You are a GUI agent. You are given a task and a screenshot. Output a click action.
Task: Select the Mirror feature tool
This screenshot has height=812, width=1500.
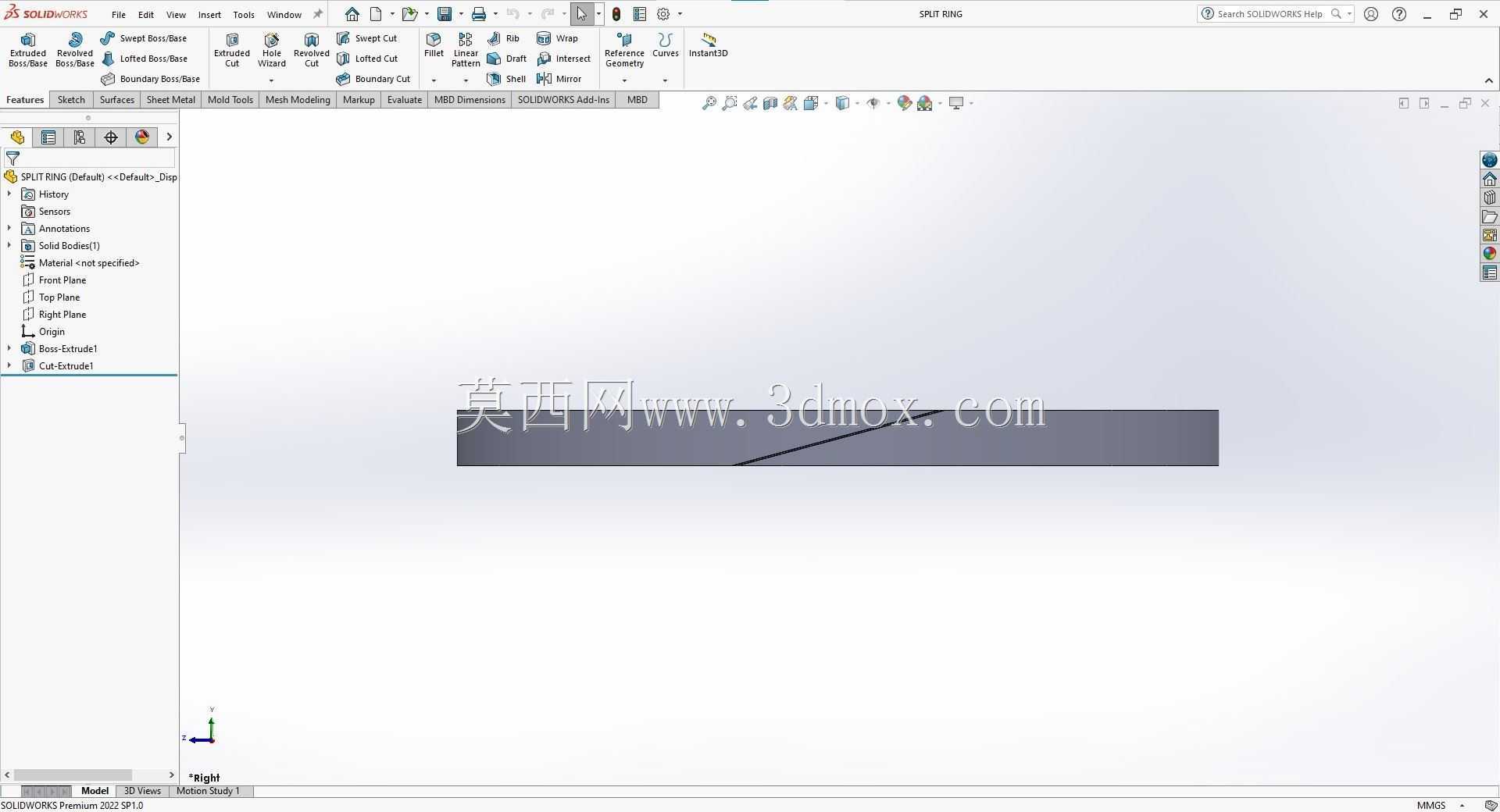coord(559,79)
